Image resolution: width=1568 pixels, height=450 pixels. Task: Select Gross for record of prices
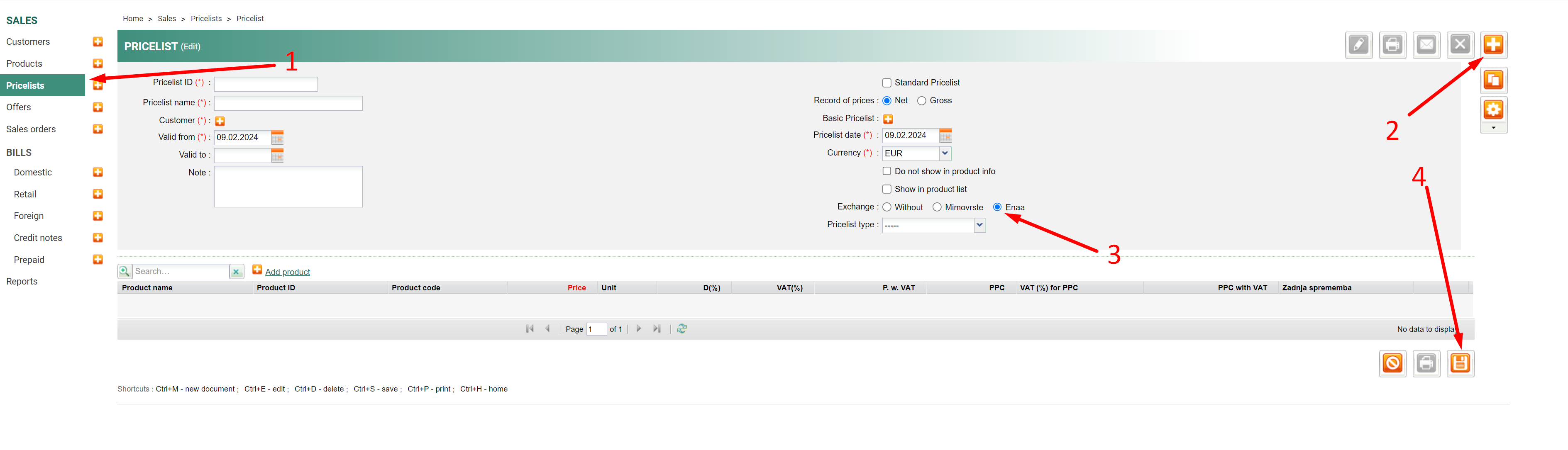(x=921, y=101)
